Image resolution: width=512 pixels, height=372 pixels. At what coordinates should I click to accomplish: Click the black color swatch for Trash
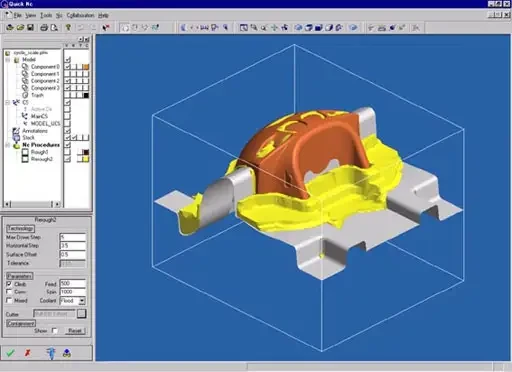[86, 95]
